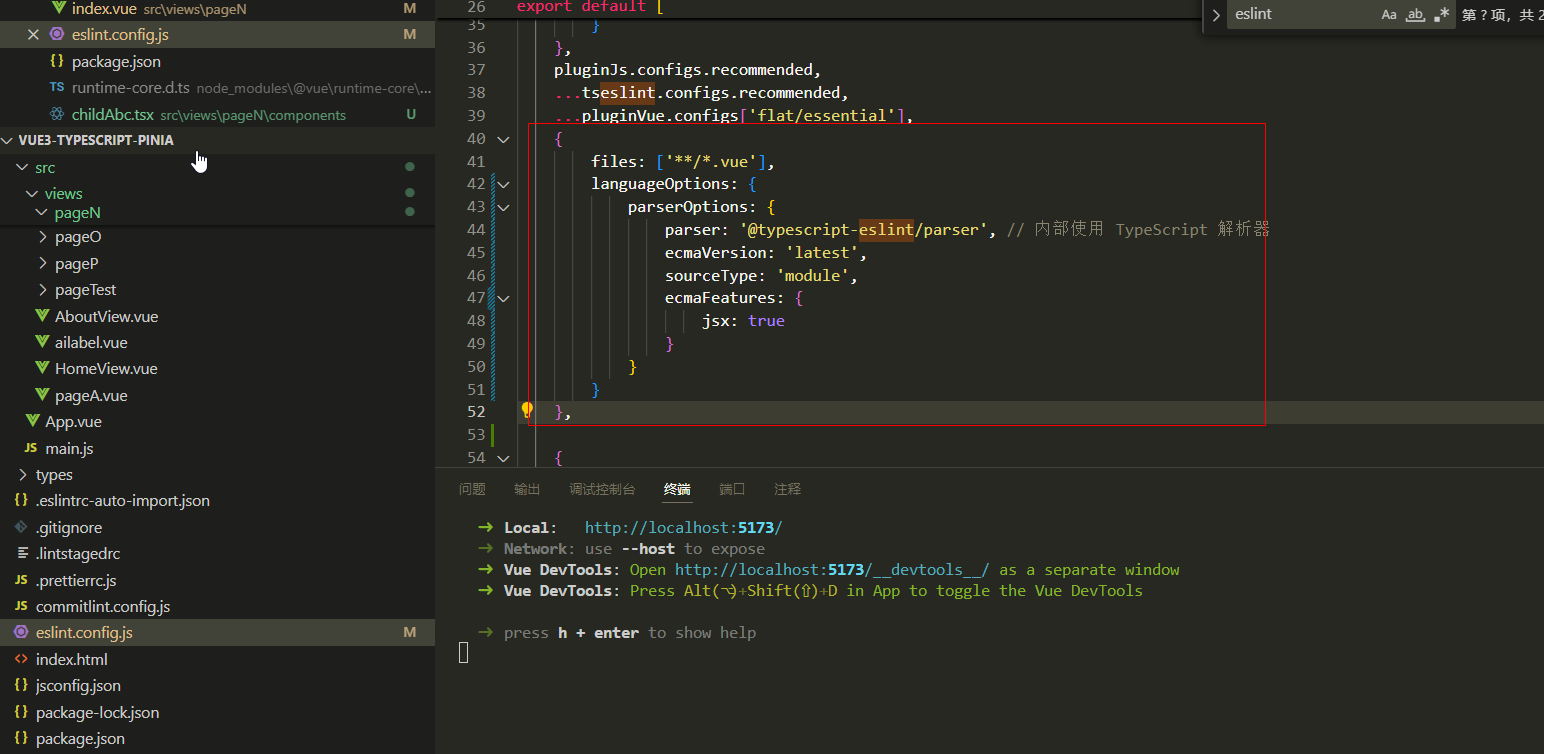Toggle Use Regular Expression in find widget
The width and height of the screenshot is (1544, 754).
pyautogui.click(x=1441, y=15)
